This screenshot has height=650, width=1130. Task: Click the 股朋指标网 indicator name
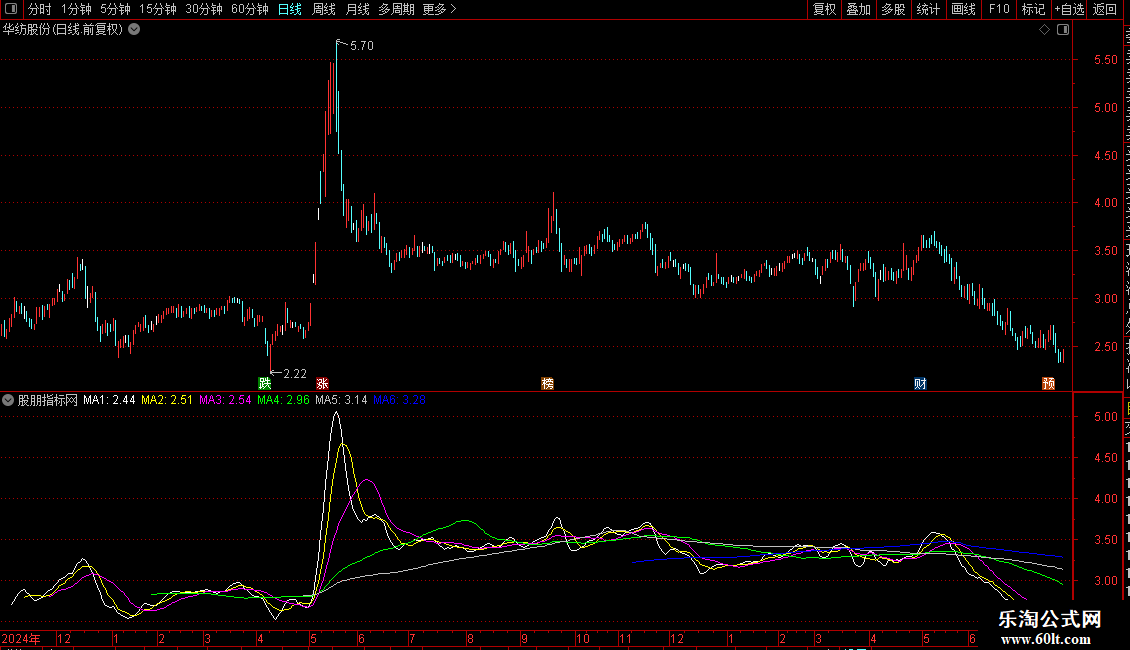[x=48, y=400]
